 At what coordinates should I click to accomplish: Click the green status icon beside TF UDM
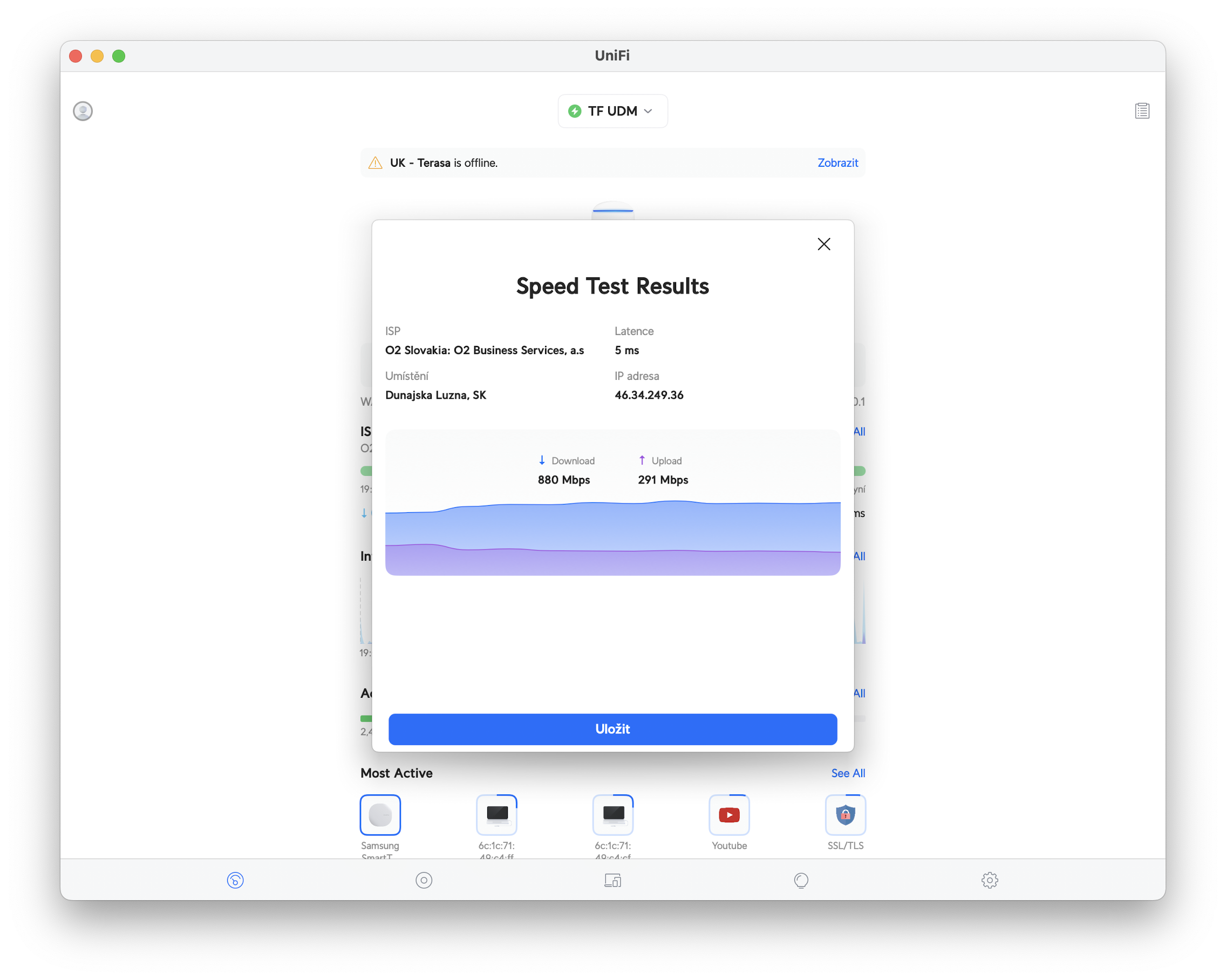574,111
